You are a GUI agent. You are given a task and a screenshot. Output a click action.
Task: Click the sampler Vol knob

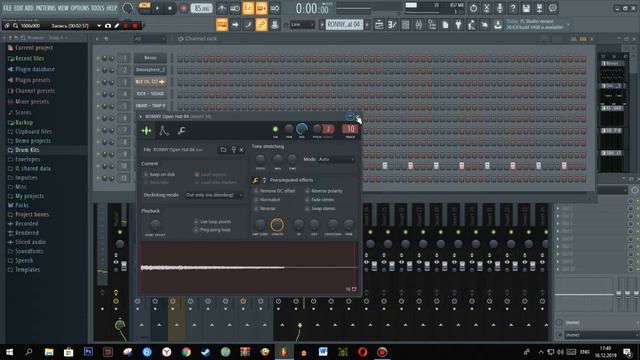[302, 129]
